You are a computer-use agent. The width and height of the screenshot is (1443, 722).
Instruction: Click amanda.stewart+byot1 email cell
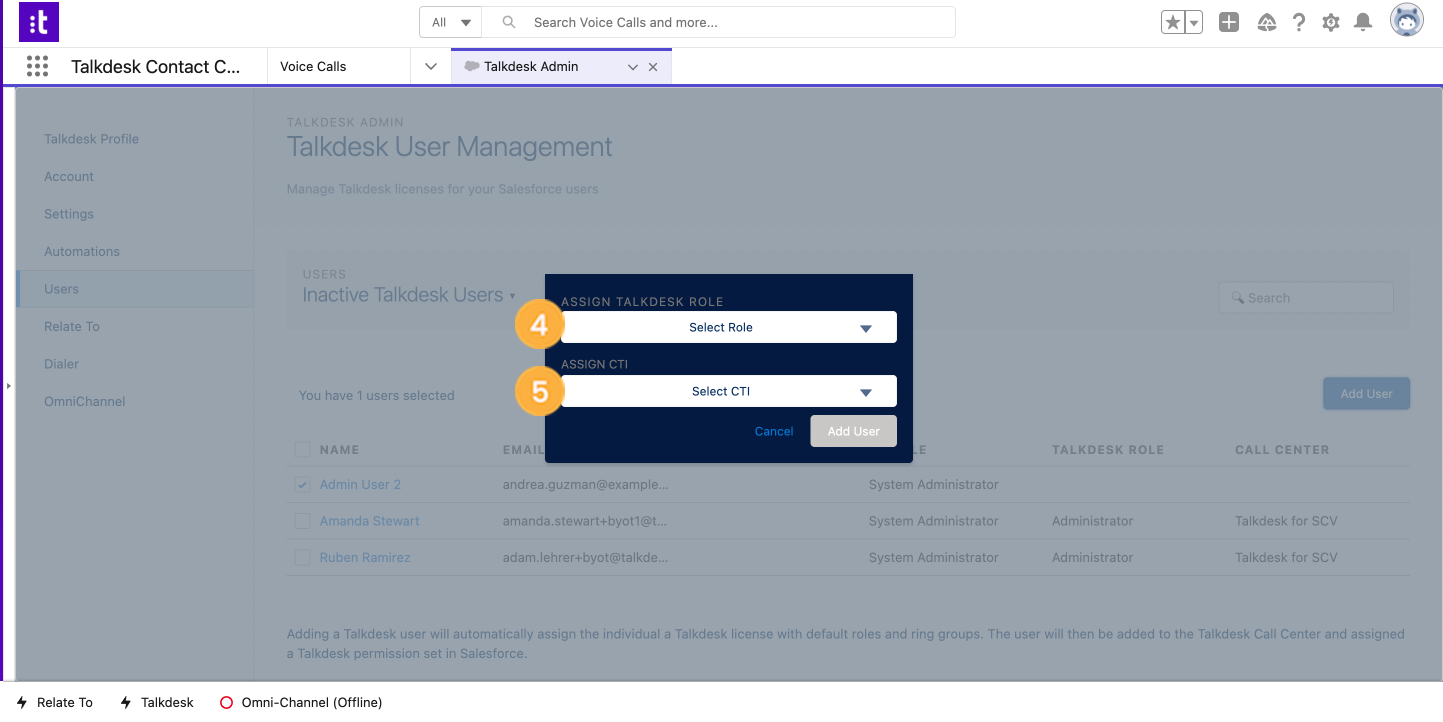[585, 521]
